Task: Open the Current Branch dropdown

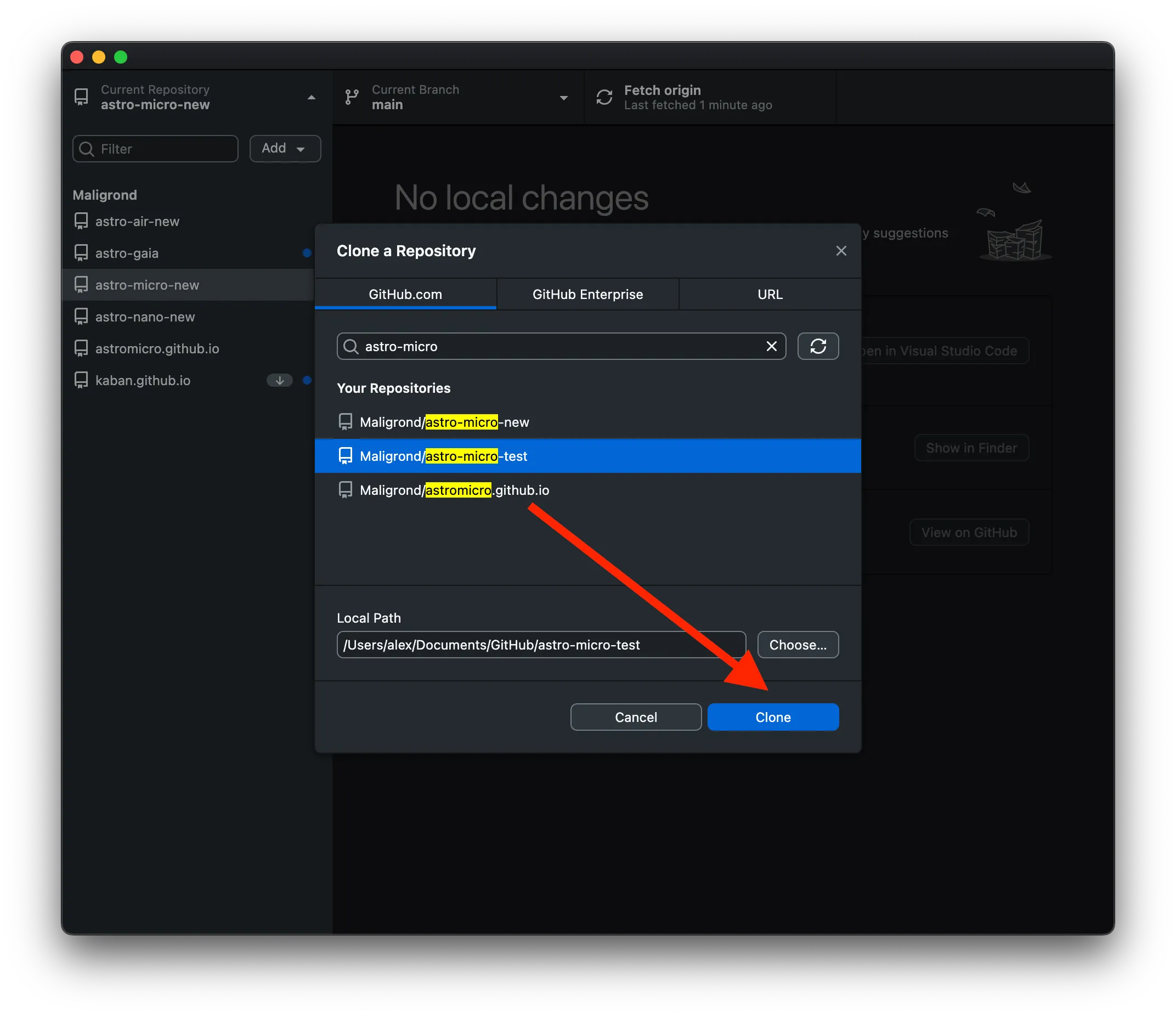Action: (x=457, y=97)
